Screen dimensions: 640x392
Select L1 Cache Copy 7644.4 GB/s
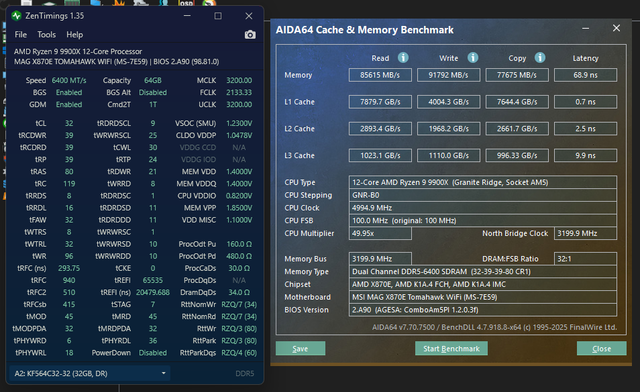517,102
